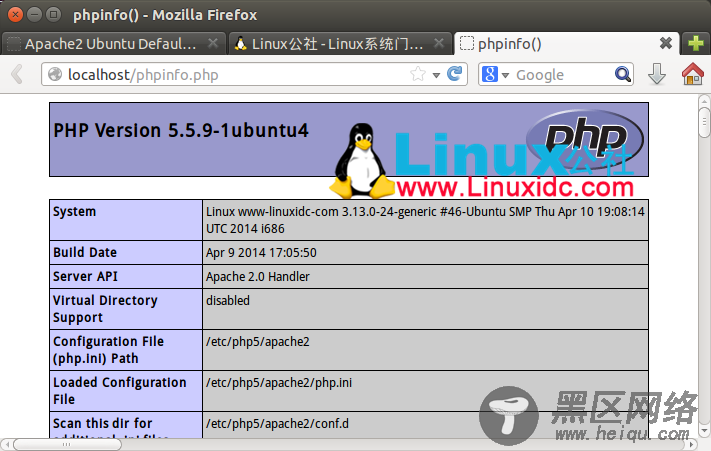The height and width of the screenshot is (451, 711).
Task: Switch to the Linux公社 tab
Action: pos(340,44)
